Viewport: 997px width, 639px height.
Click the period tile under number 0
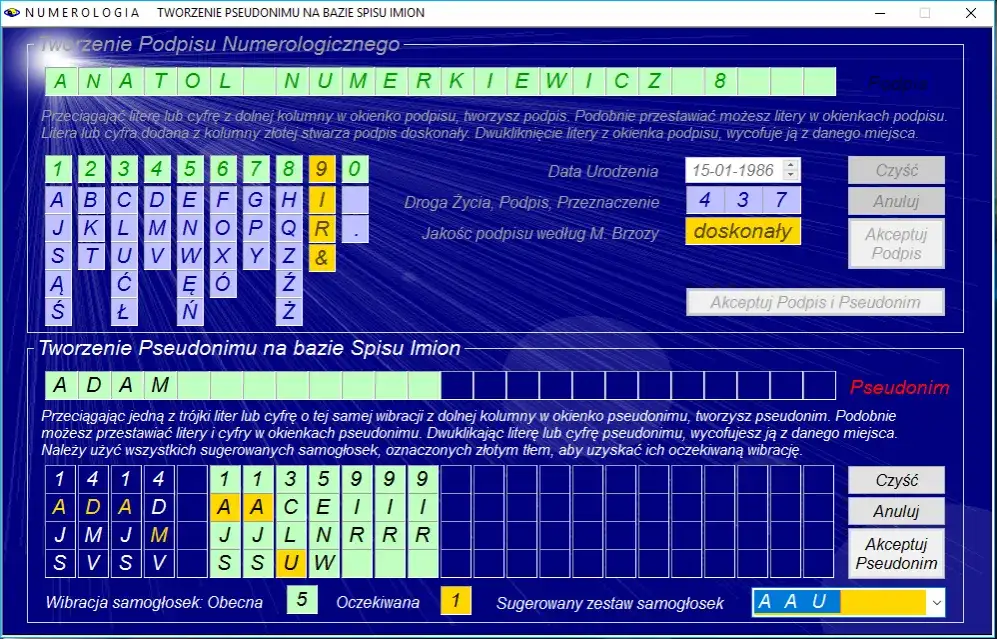[355, 230]
